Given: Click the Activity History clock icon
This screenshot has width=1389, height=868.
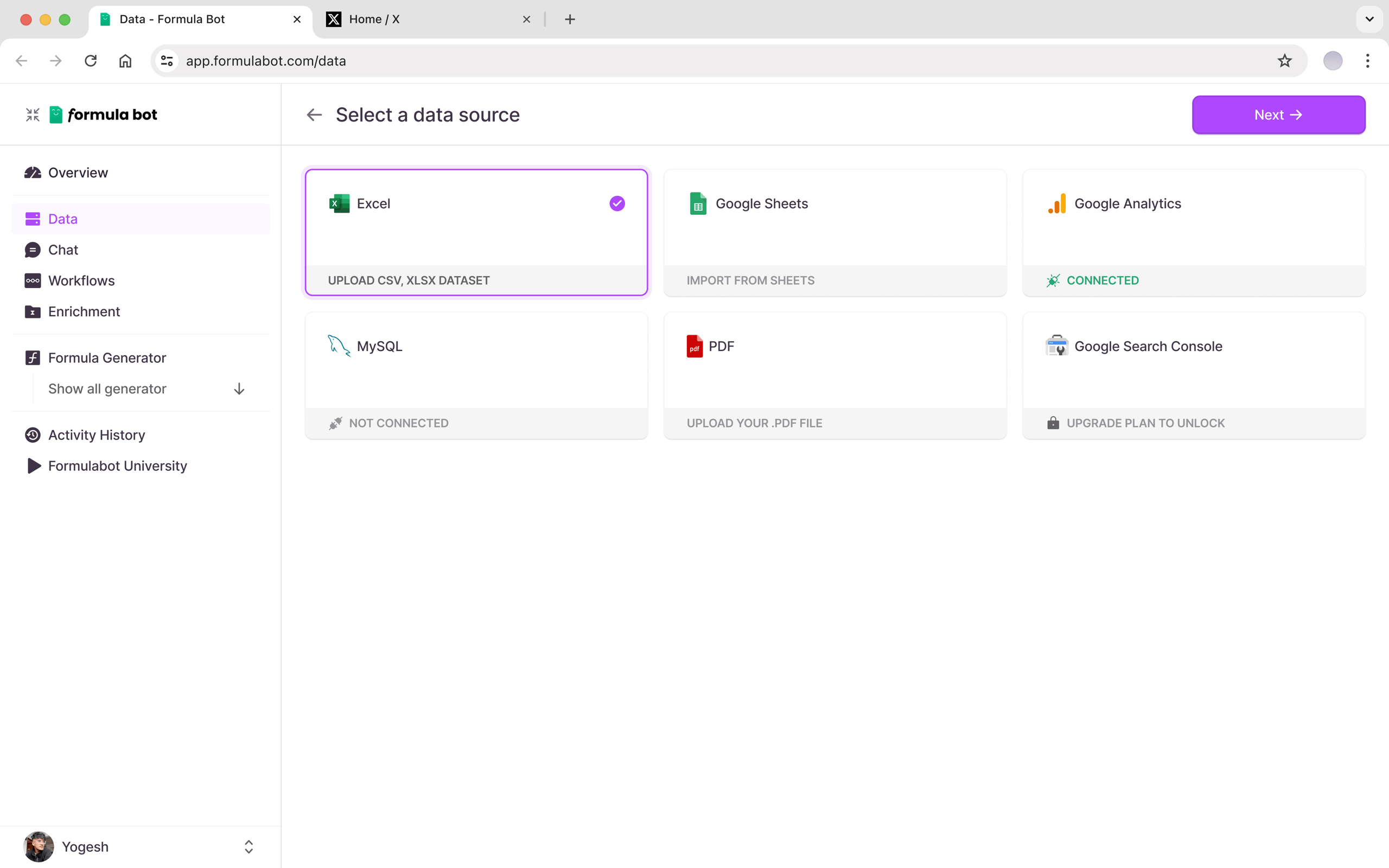Looking at the screenshot, I should click(x=33, y=435).
